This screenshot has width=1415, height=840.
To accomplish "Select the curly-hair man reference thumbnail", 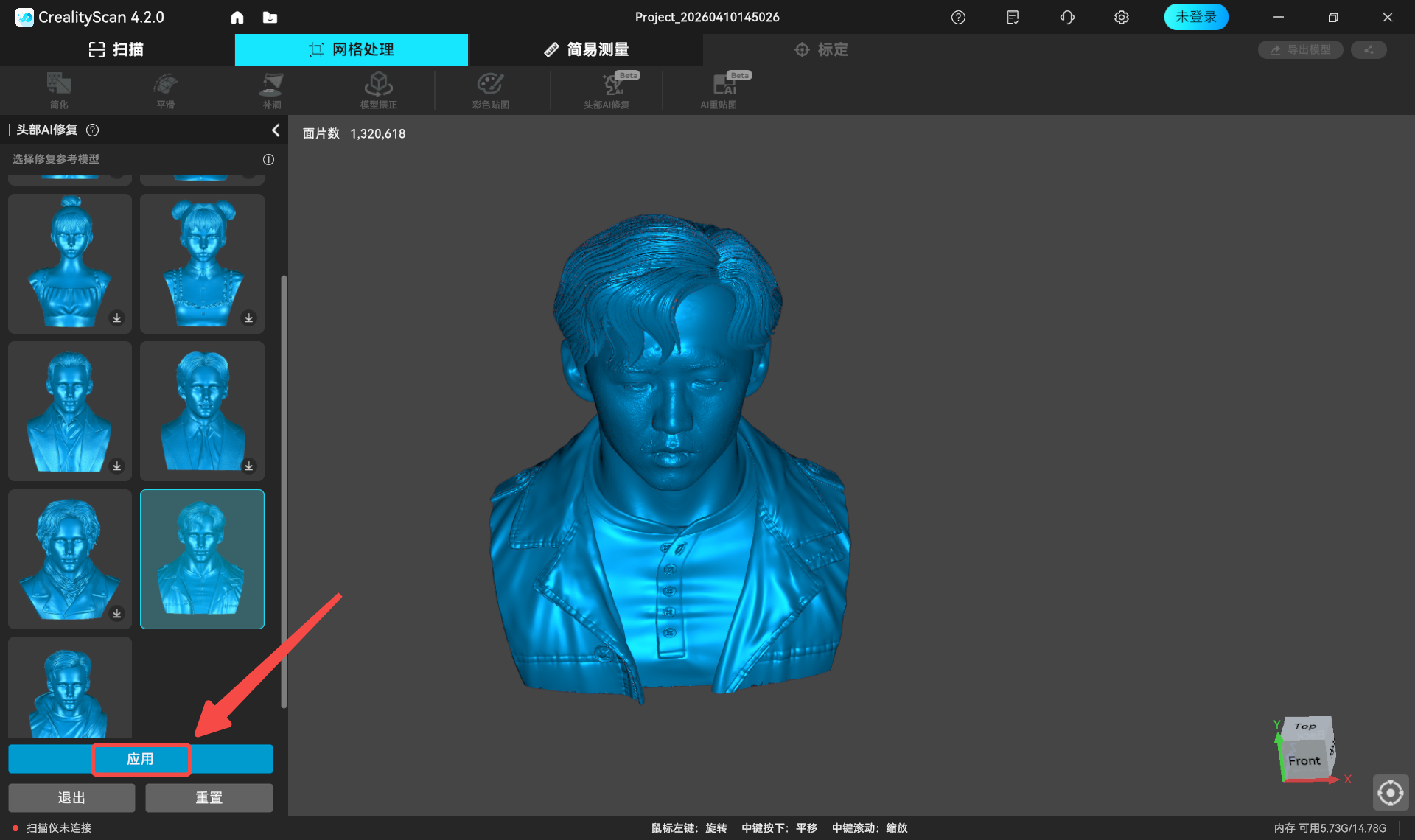I will click(x=70, y=559).
